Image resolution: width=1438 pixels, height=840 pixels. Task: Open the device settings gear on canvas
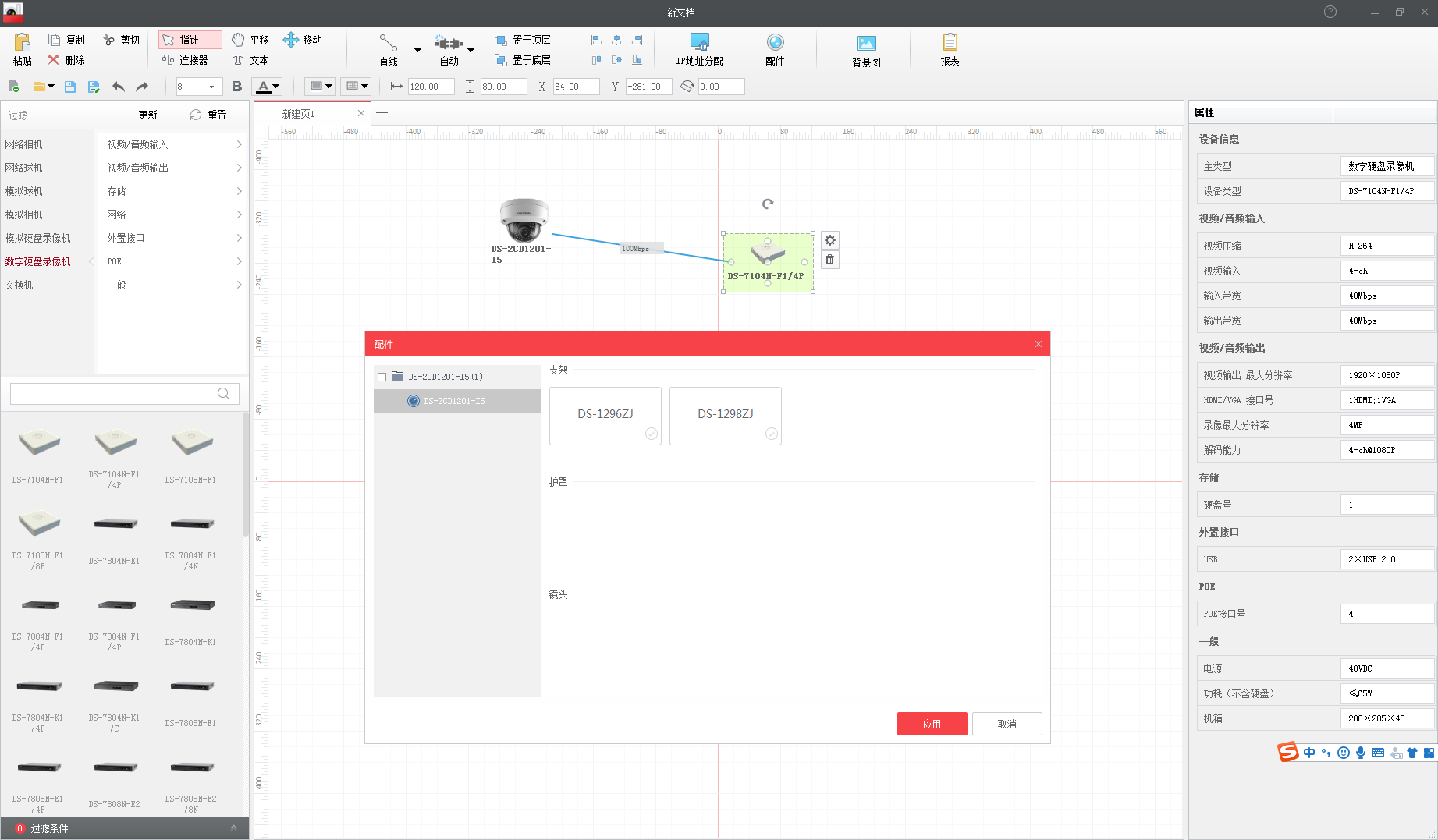[830, 240]
